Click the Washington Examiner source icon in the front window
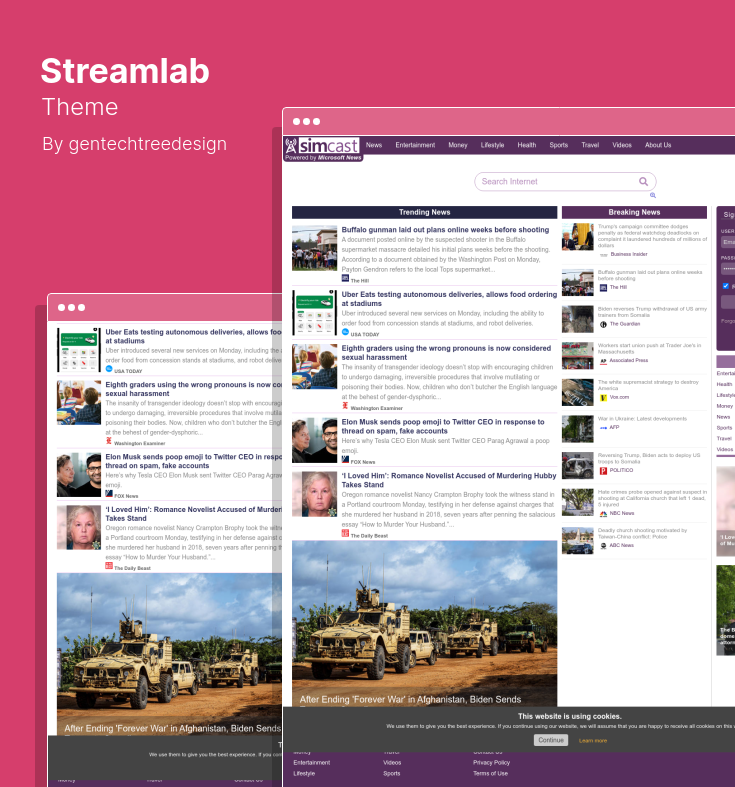 pos(345,406)
